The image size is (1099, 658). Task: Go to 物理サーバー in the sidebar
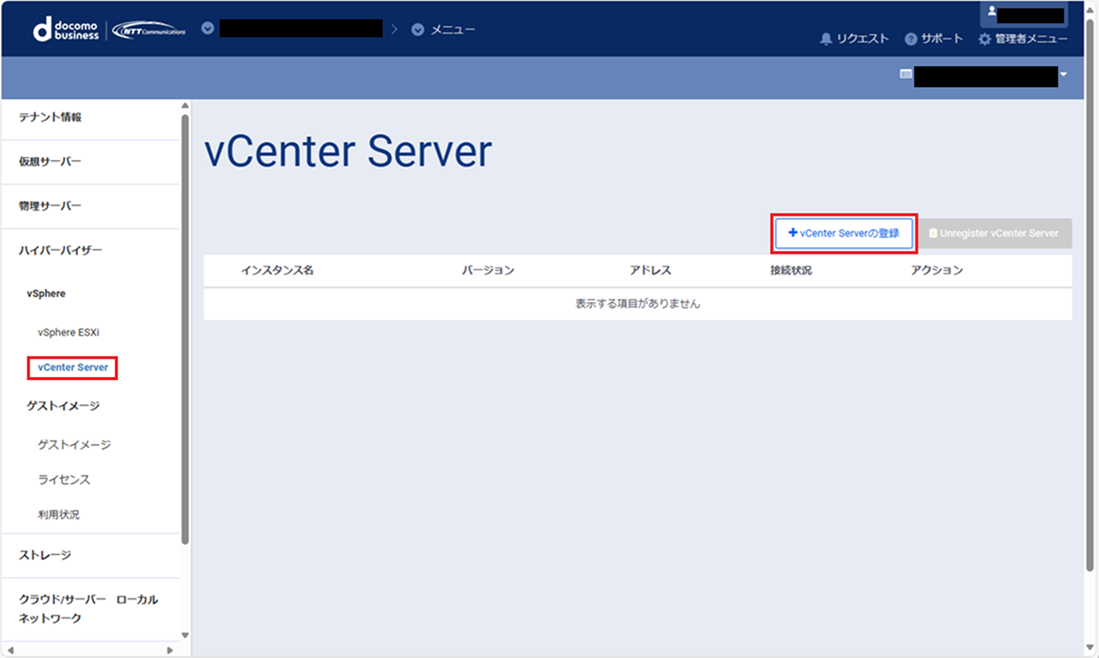point(50,206)
